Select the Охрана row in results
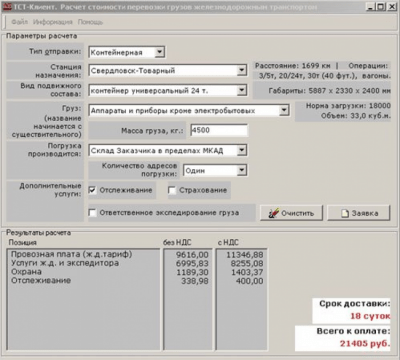 (83, 272)
